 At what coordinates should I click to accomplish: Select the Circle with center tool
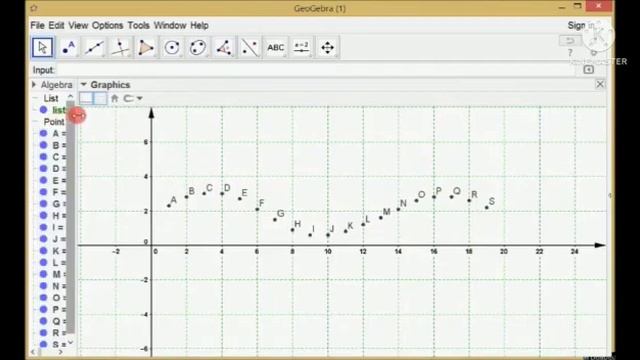point(172,47)
